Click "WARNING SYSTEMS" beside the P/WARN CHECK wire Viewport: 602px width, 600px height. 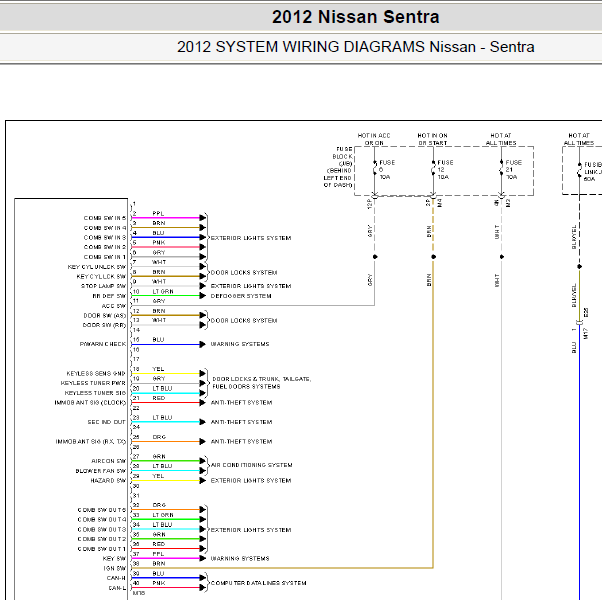coord(240,344)
